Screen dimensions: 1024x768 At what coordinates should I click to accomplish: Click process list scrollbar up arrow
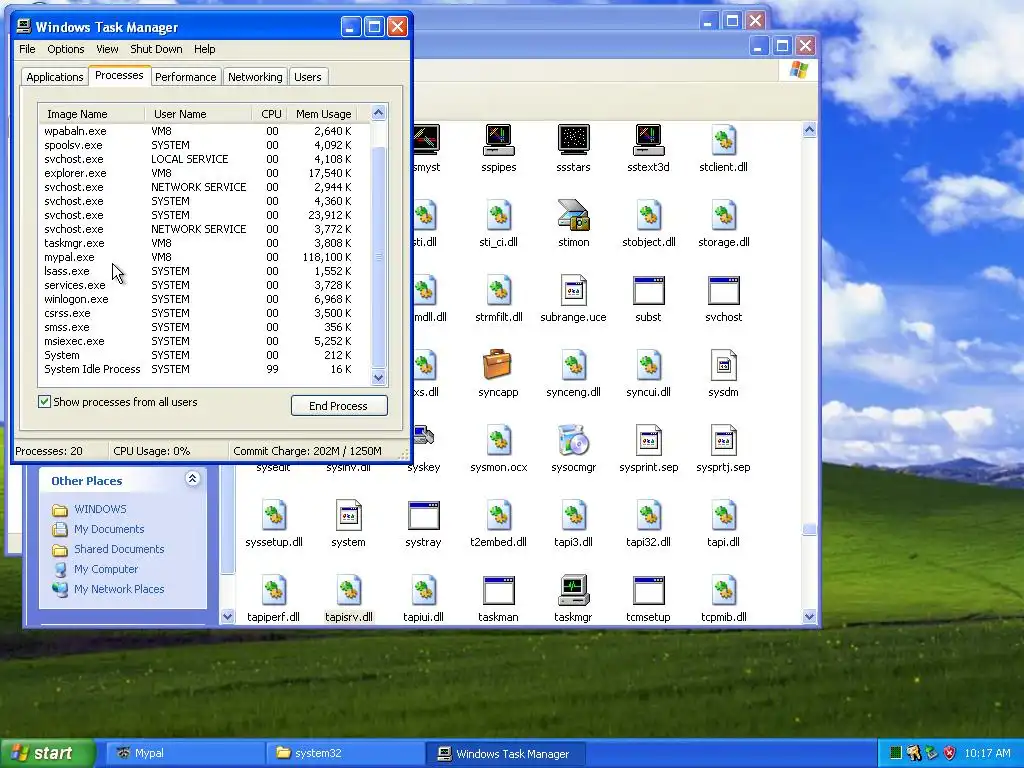379,113
